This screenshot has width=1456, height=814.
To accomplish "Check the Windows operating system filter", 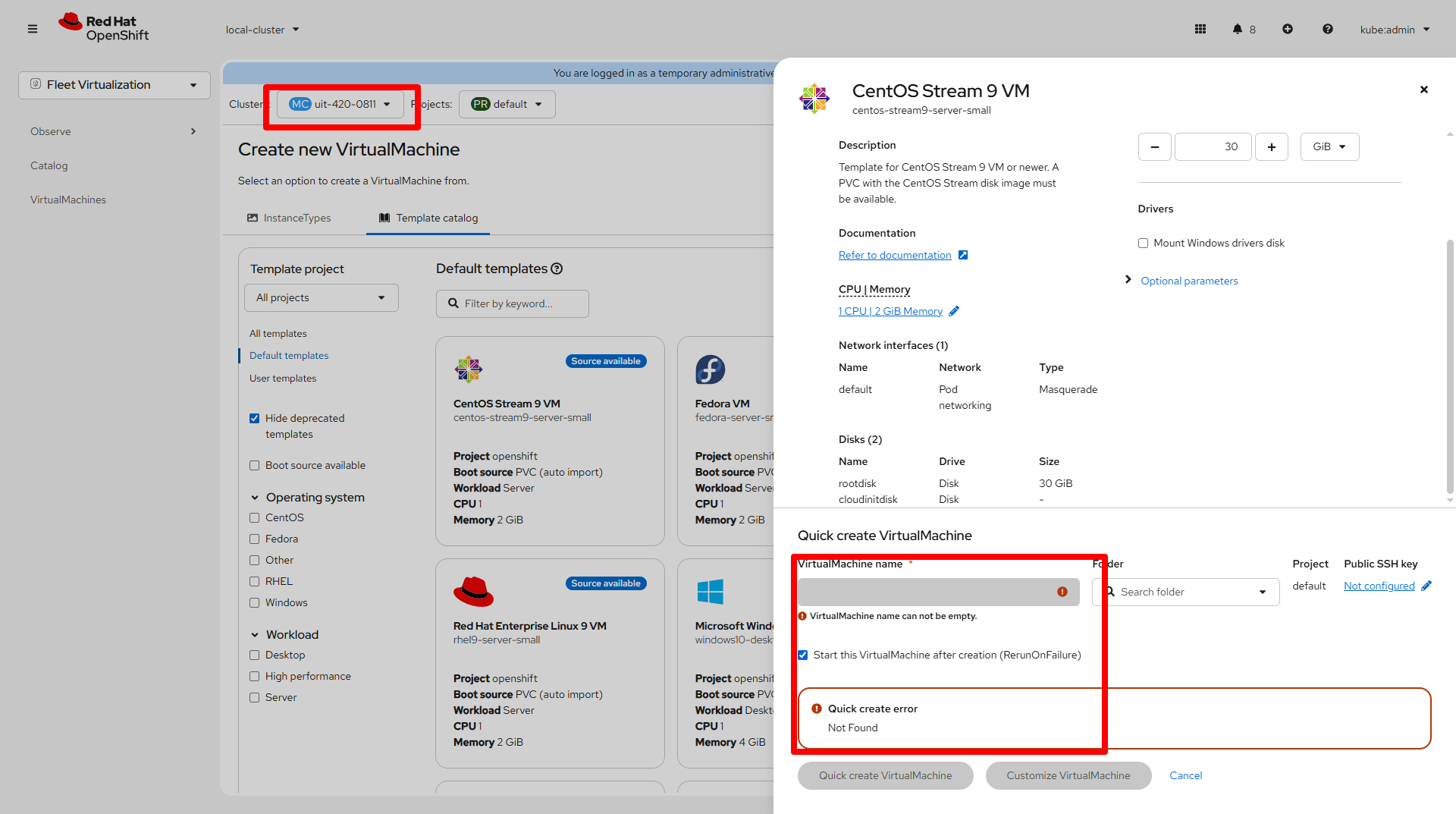I will [x=255, y=602].
